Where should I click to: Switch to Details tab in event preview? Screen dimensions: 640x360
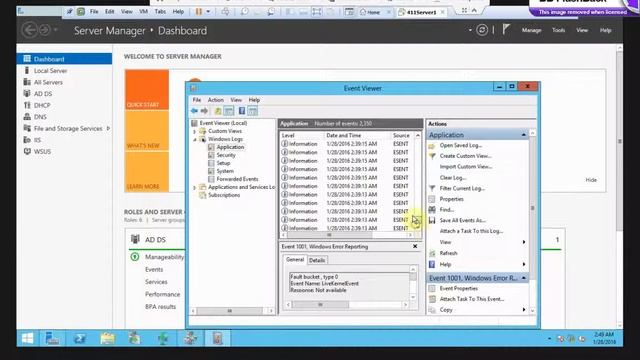[317, 260]
